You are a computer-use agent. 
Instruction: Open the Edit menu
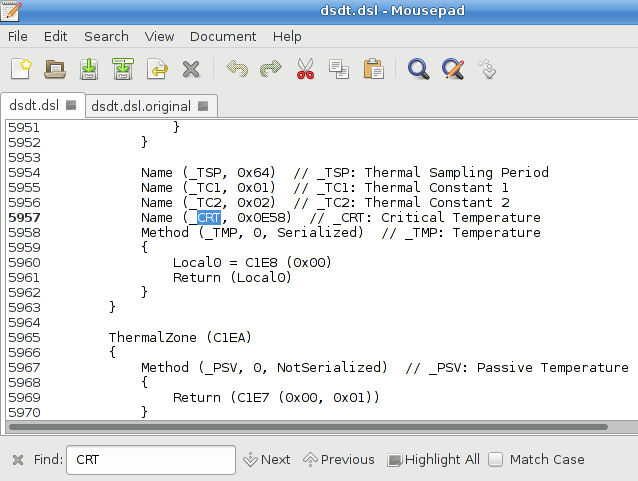(55, 37)
